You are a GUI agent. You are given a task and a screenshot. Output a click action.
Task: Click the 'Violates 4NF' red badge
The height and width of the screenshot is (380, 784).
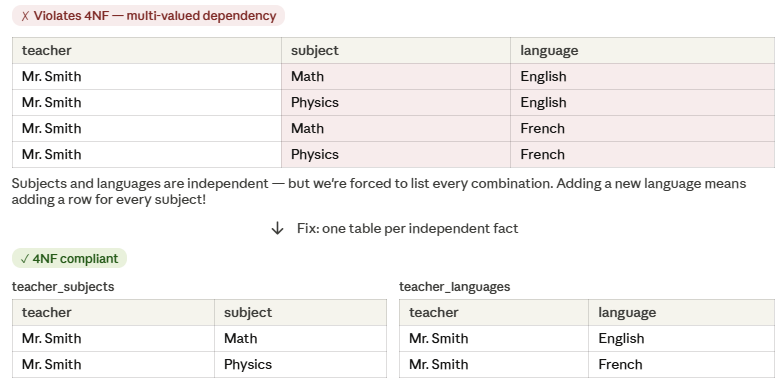coord(148,16)
